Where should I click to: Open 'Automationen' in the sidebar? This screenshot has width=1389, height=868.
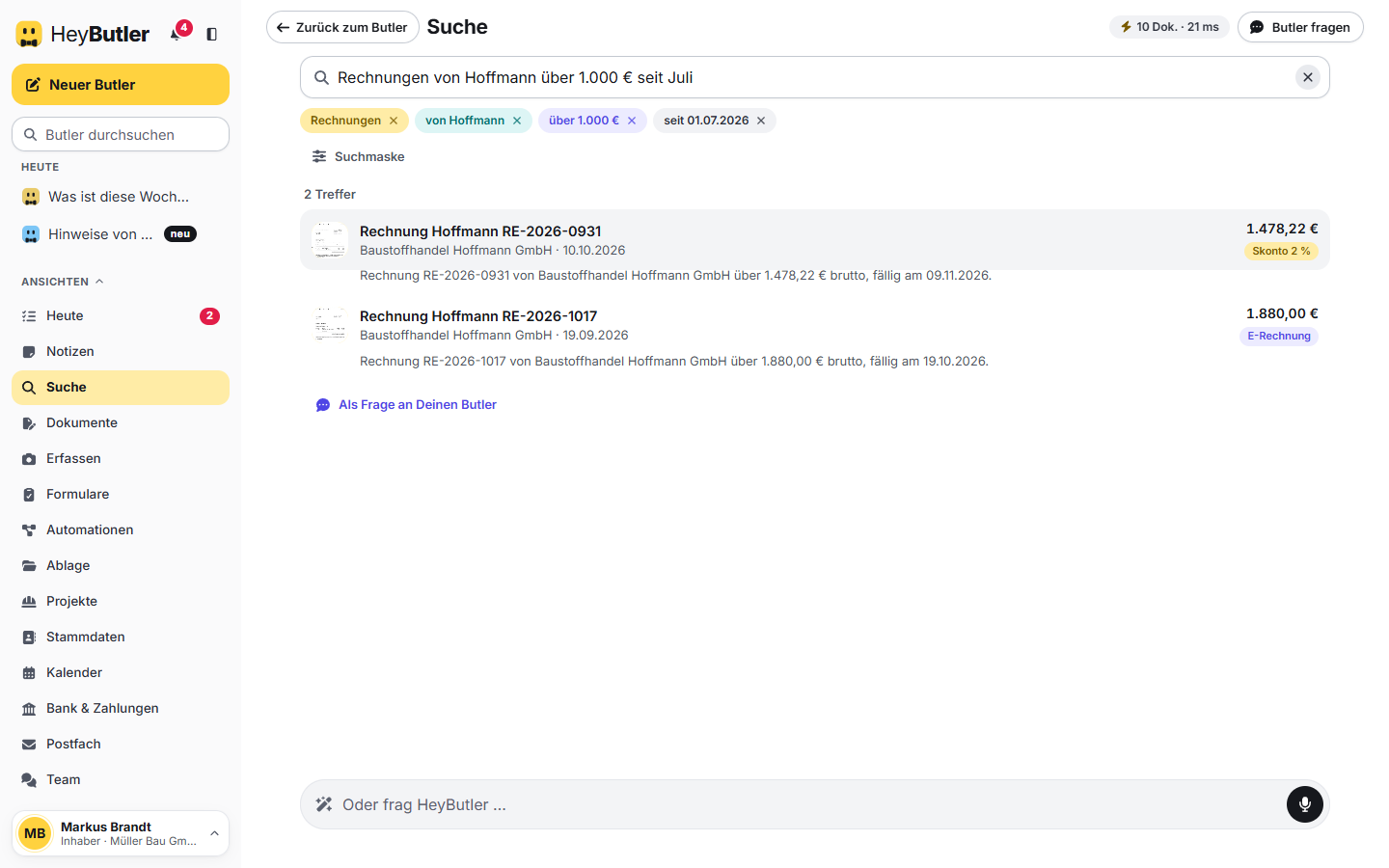(x=121, y=530)
